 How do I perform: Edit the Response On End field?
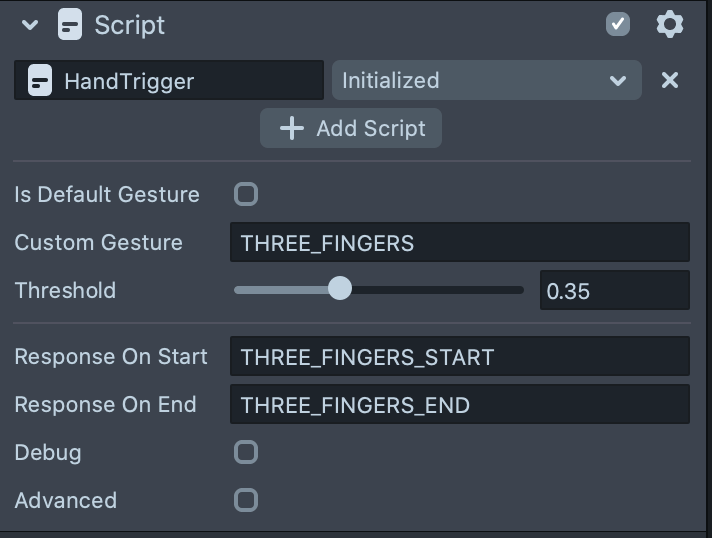(459, 405)
